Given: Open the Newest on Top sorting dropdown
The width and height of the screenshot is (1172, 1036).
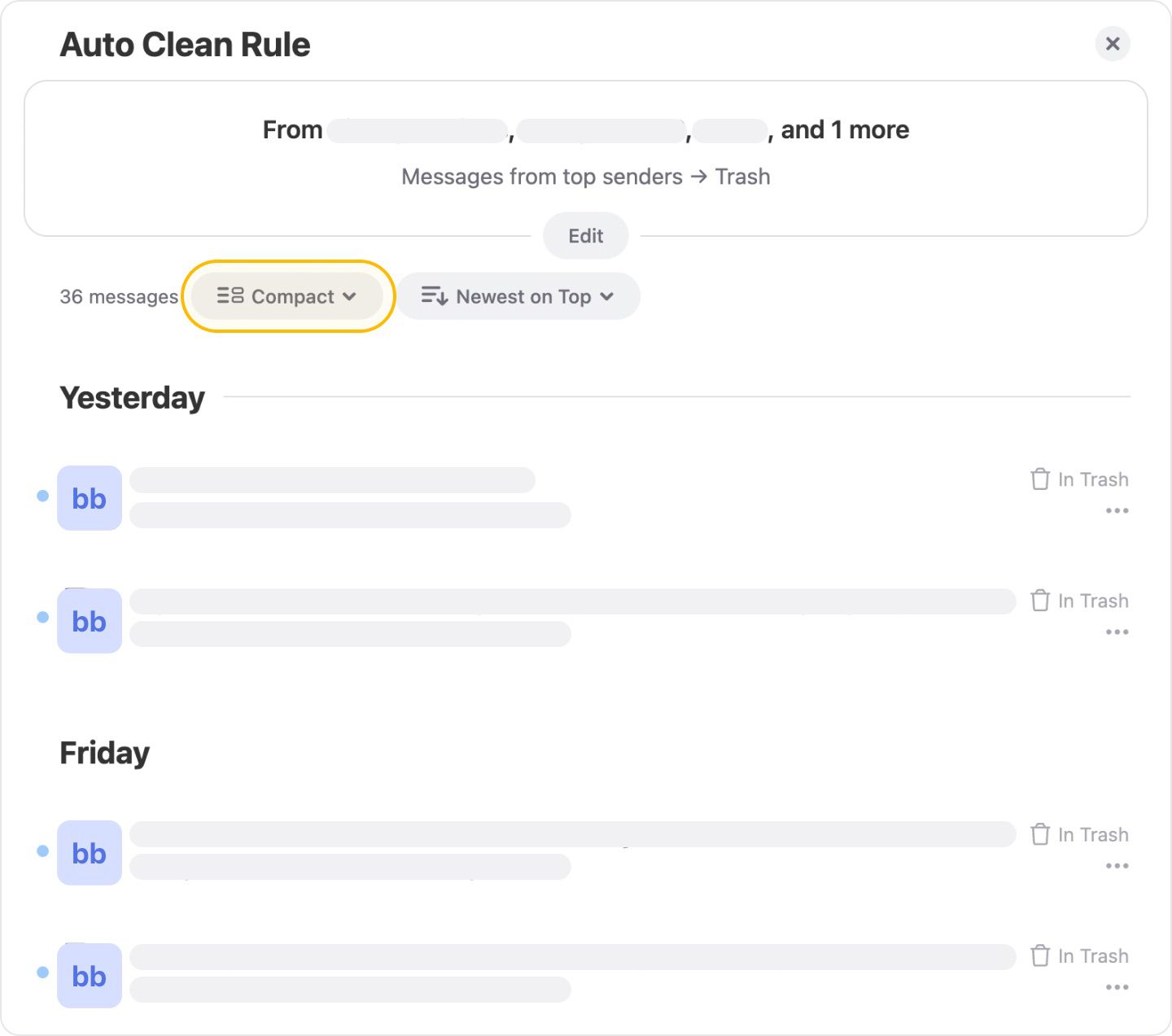Looking at the screenshot, I should pyautogui.click(x=518, y=296).
